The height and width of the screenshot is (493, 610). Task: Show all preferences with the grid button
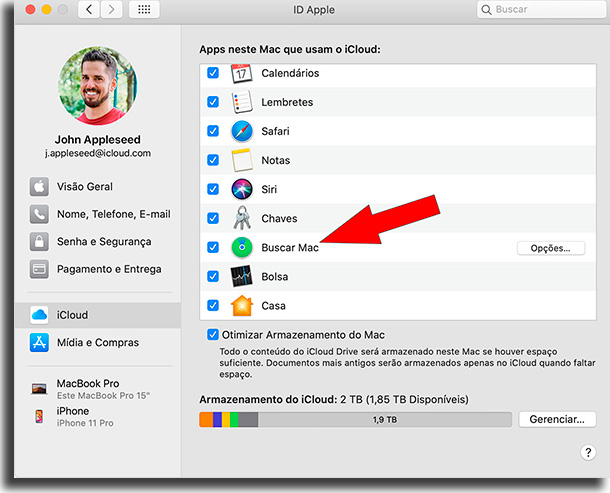144,9
